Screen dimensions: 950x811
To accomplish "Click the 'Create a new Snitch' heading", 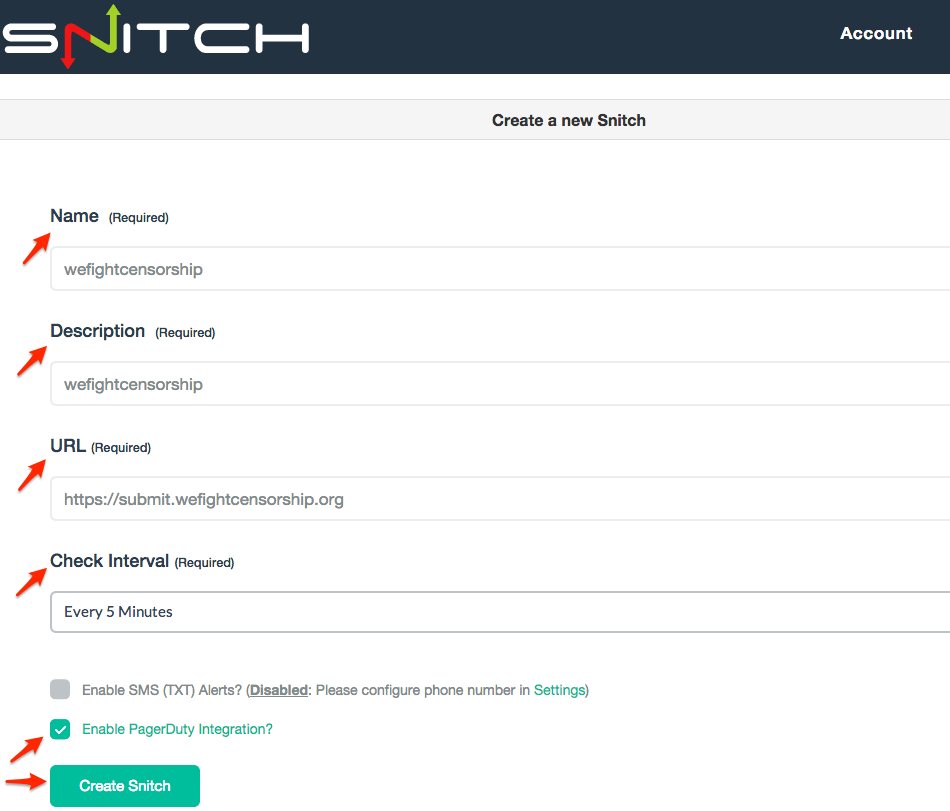I will click(568, 120).
